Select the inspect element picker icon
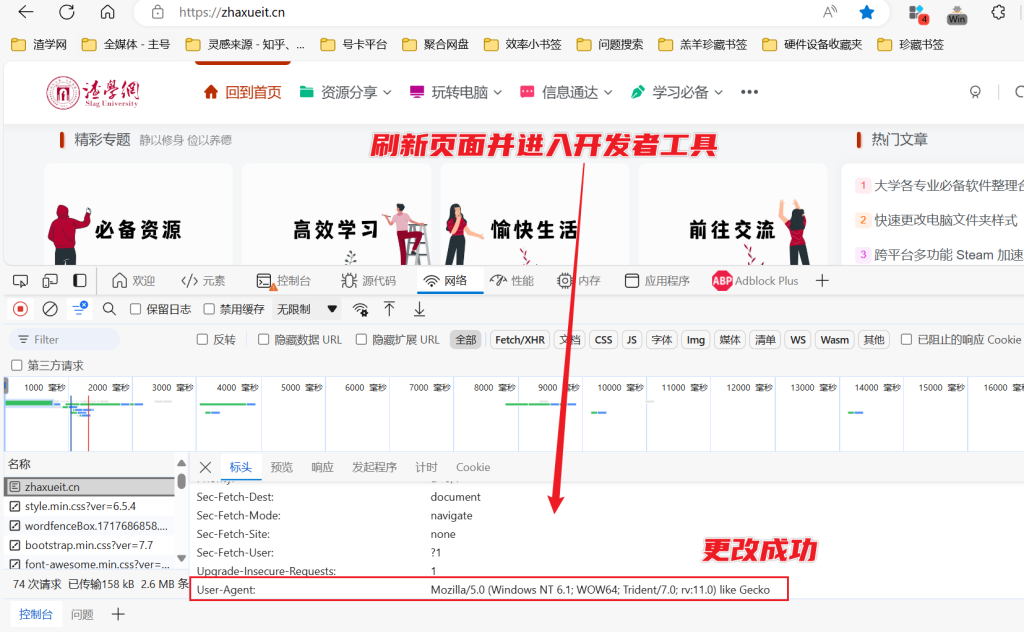The height and width of the screenshot is (632, 1024). [x=20, y=280]
